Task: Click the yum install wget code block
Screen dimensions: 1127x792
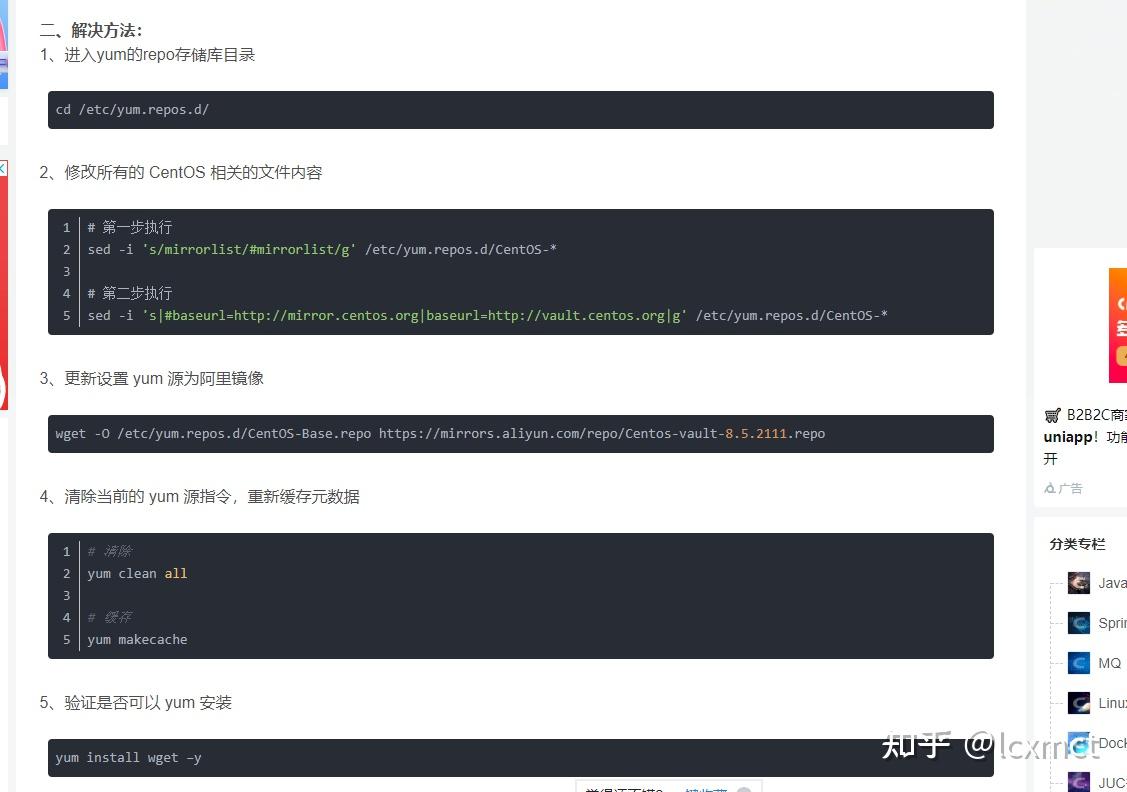Action: (x=520, y=757)
